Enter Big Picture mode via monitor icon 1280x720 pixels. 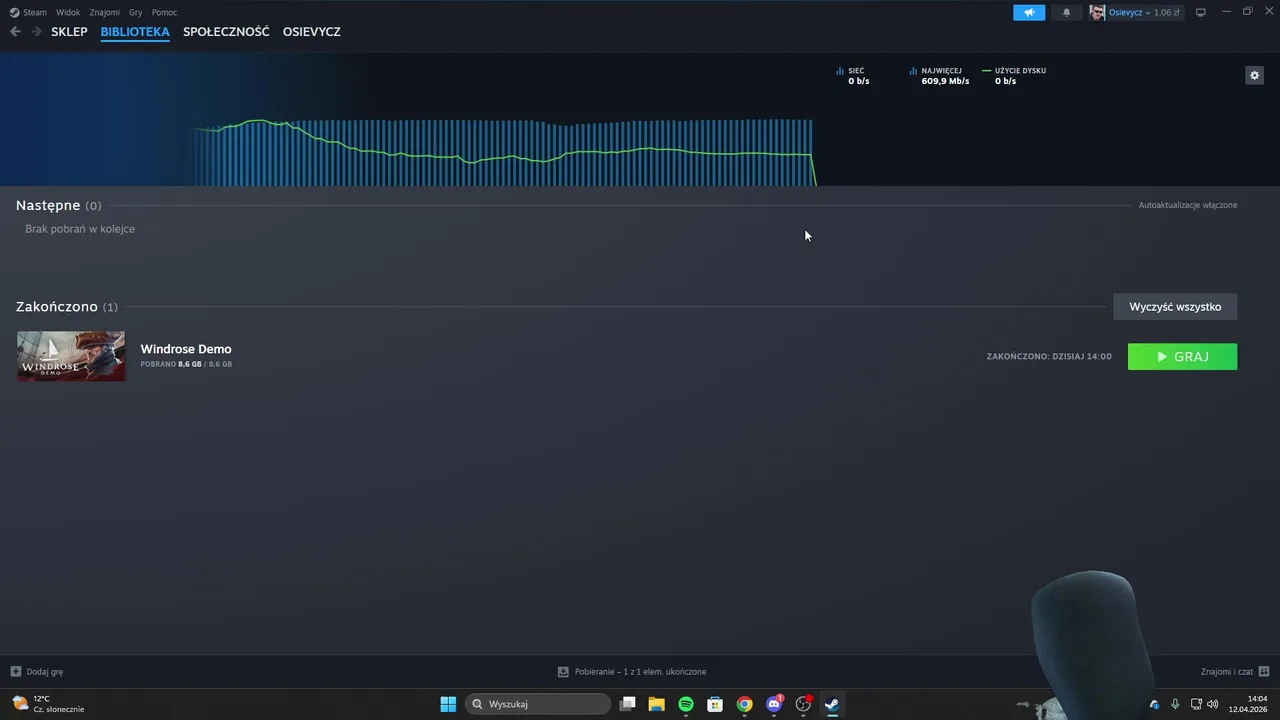(x=1201, y=12)
